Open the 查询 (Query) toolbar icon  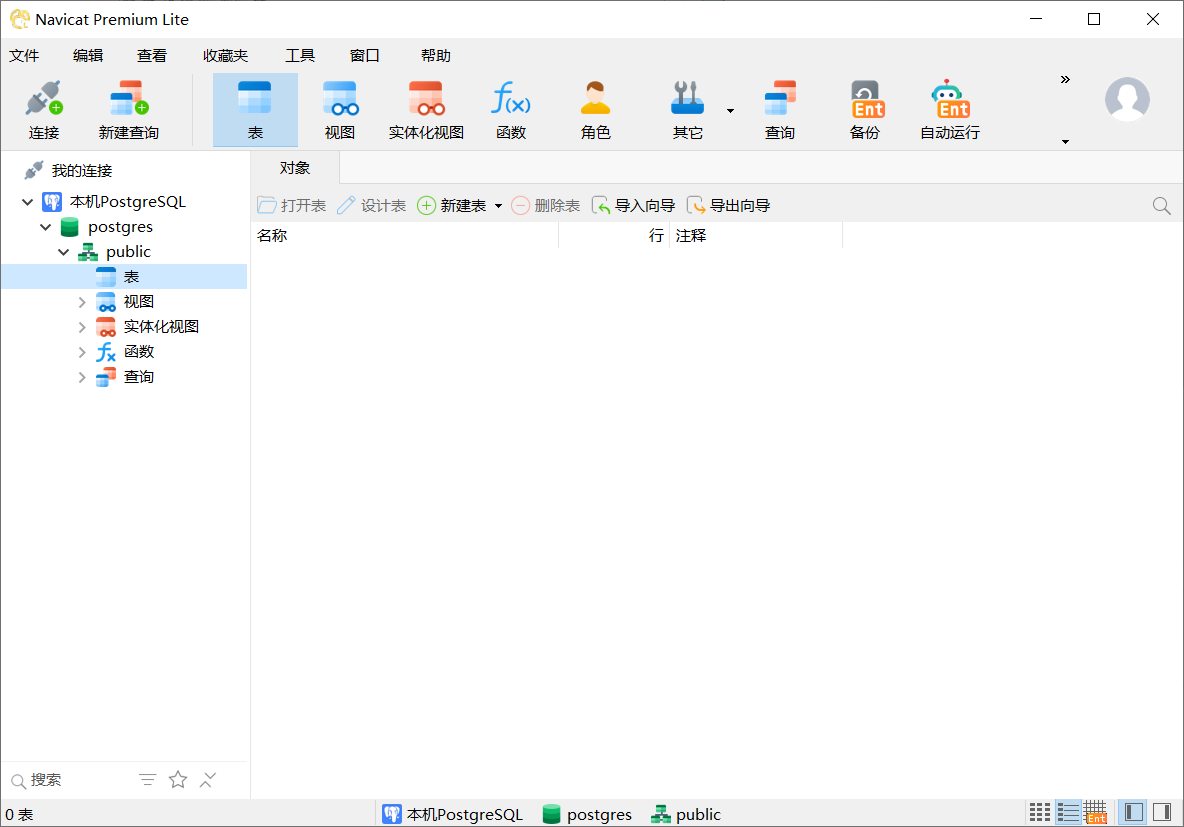779,110
